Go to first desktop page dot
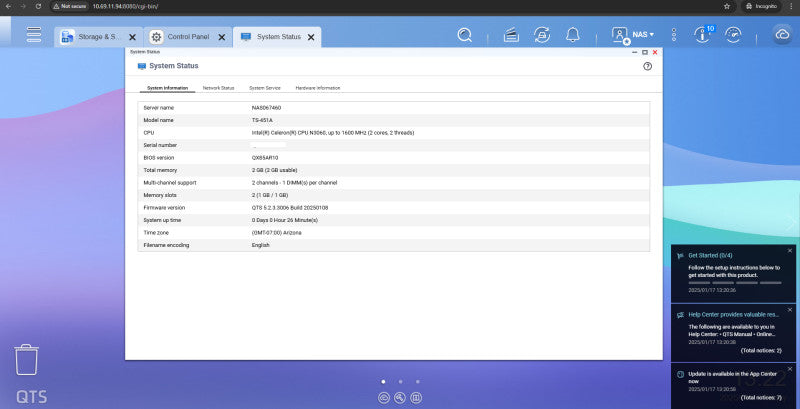Viewport: 800px width, 409px height. click(x=383, y=381)
